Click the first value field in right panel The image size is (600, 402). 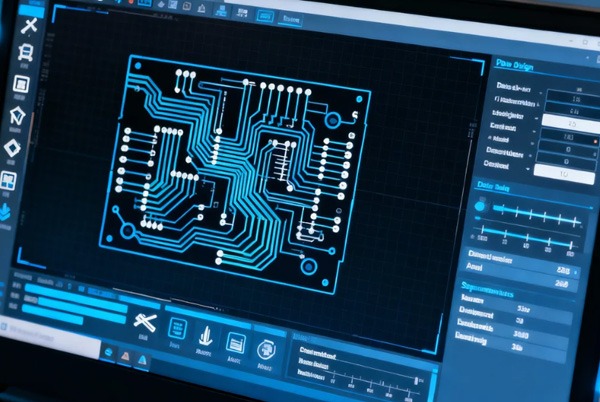coord(574,99)
